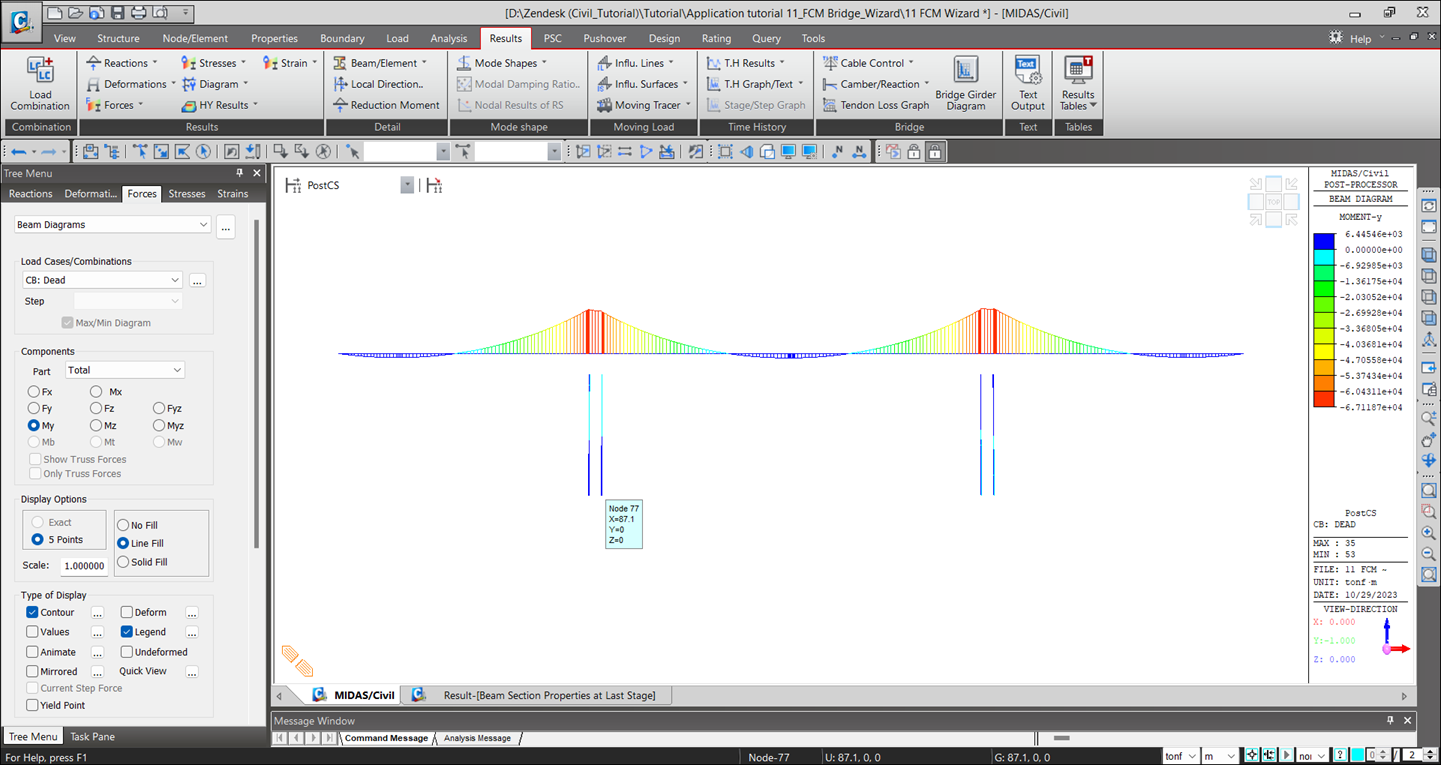Image resolution: width=1441 pixels, height=765 pixels.
Task: Expand the Stresses ribbon dropdown
Action: (x=245, y=63)
